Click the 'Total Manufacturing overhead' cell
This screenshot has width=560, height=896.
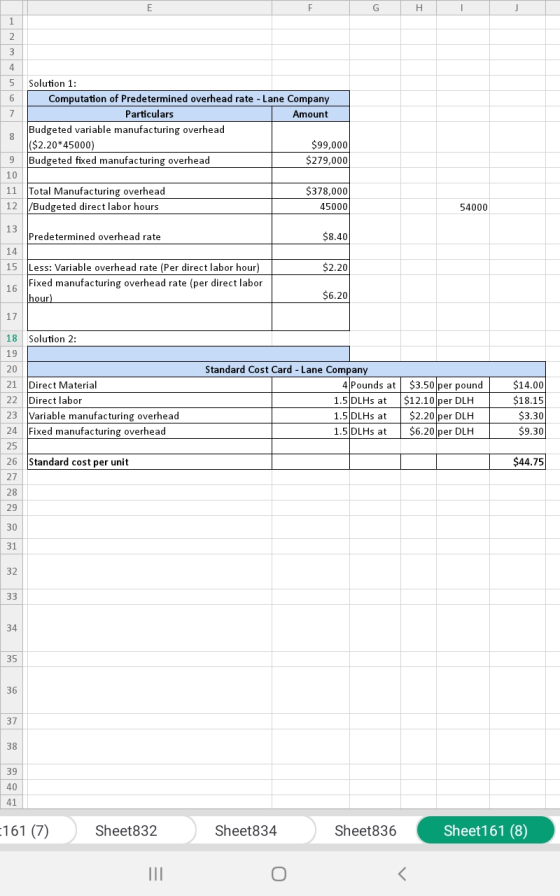[149, 191]
